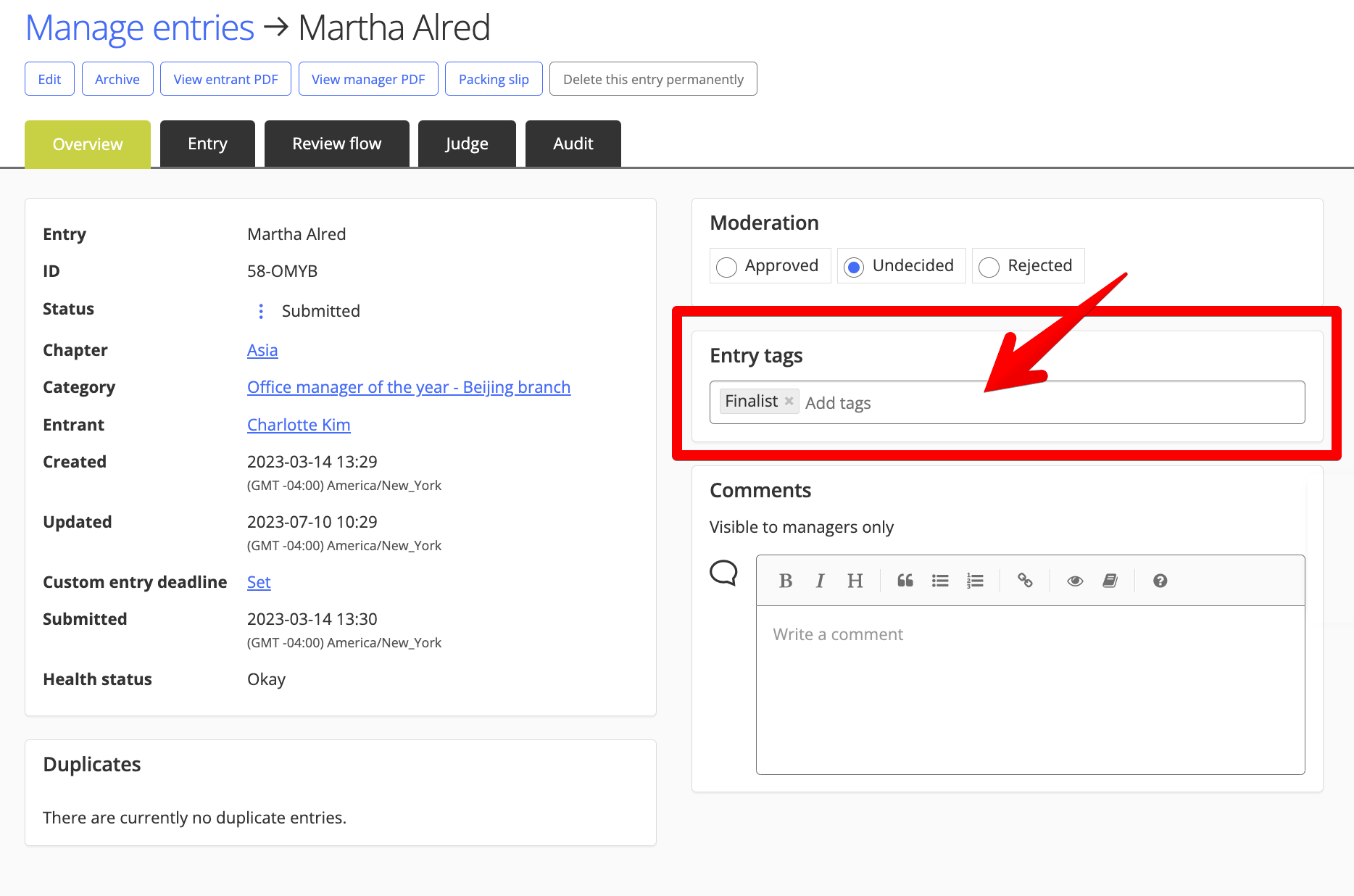The image size is (1354, 896).
Task: Toggle bold formatting in the comment editor
Action: point(786,580)
